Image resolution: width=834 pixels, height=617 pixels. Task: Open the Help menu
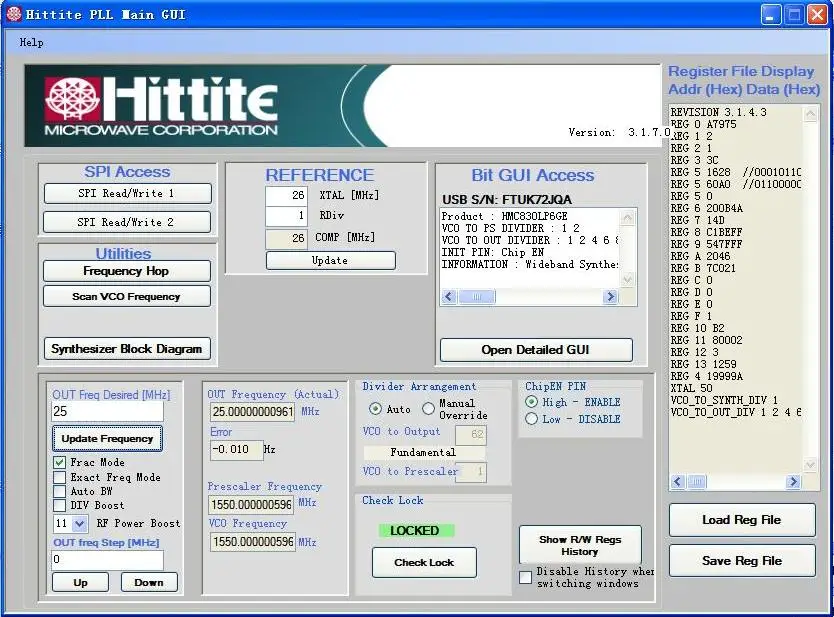(x=31, y=43)
